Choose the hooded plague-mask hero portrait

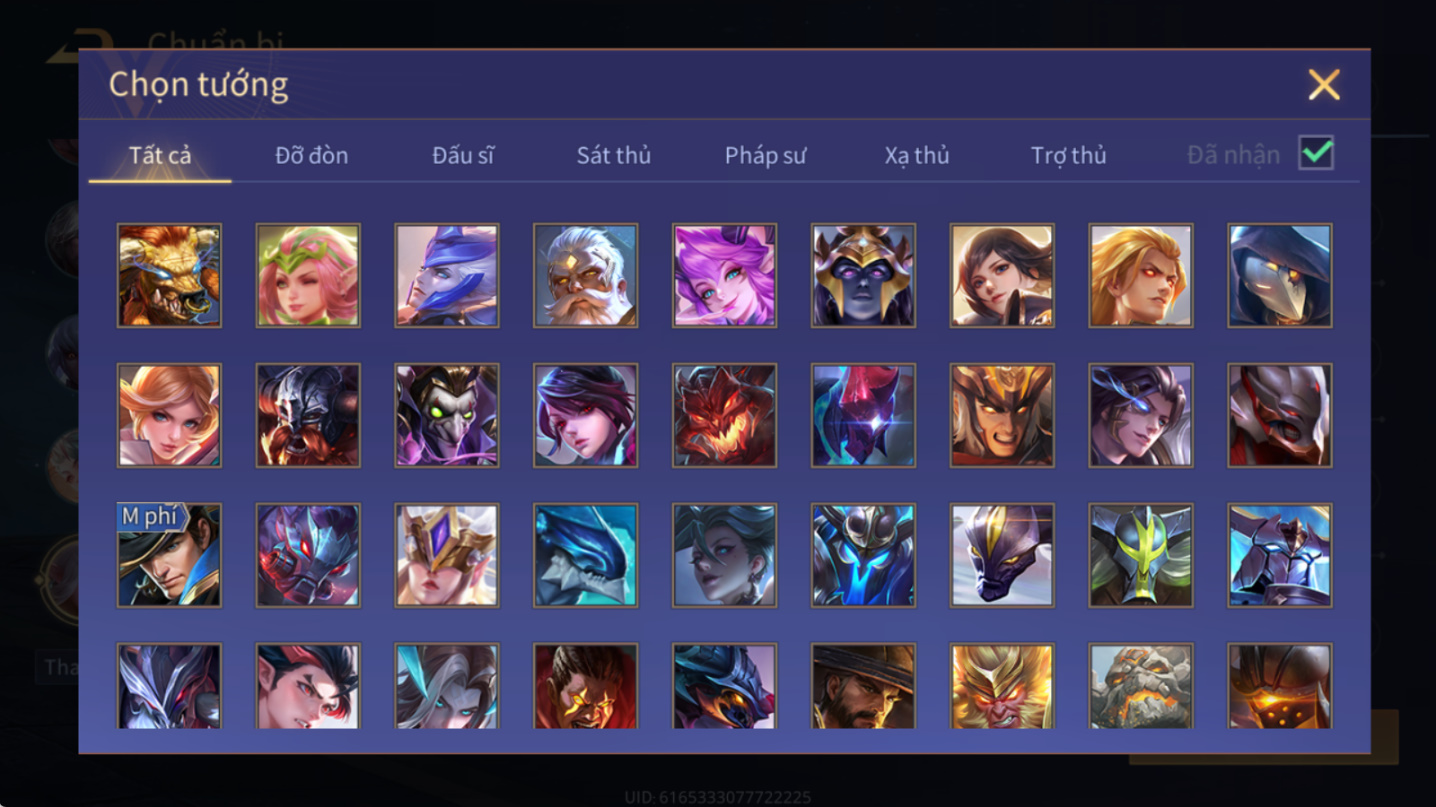pyautogui.click(x=1280, y=276)
